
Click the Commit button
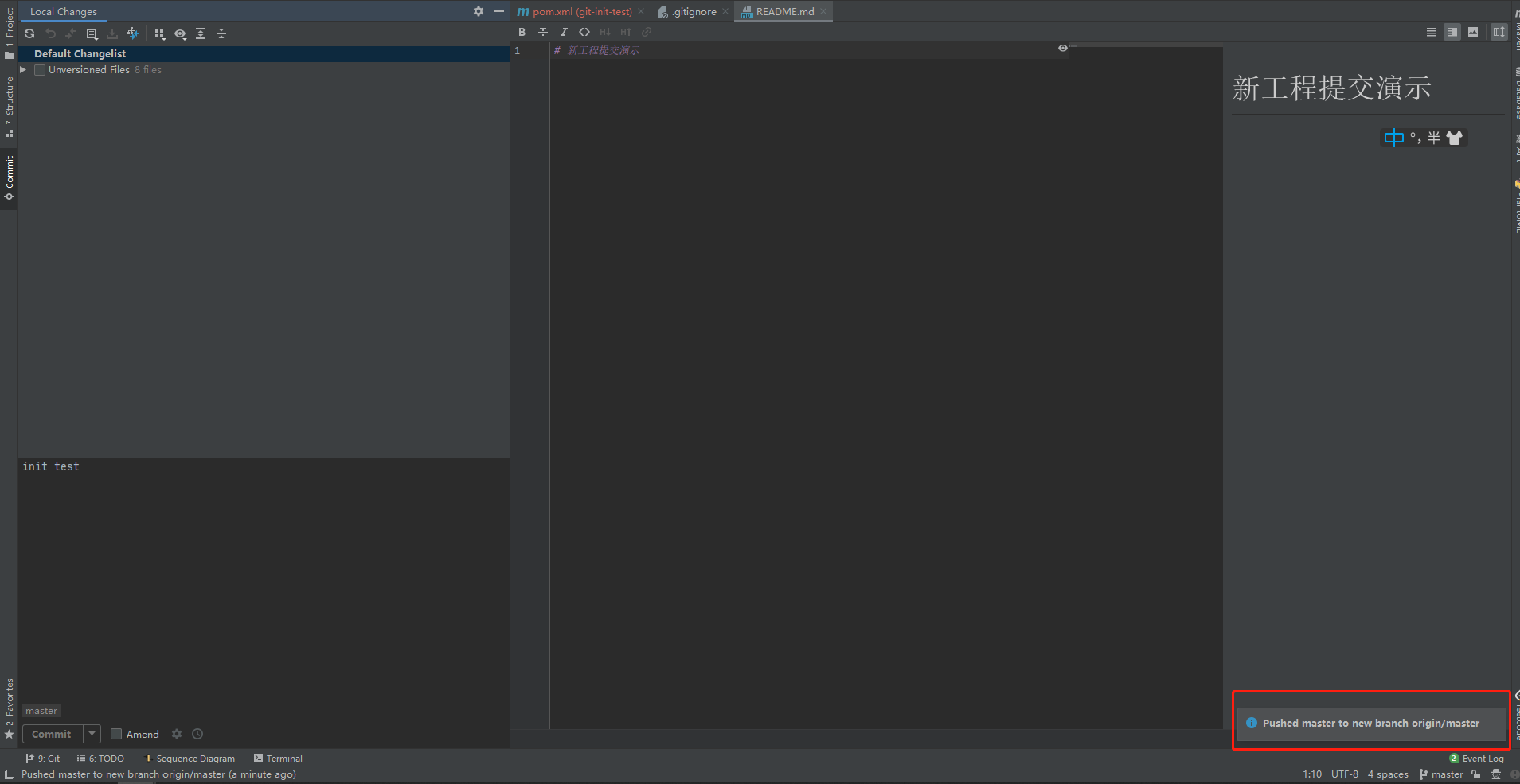point(53,734)
